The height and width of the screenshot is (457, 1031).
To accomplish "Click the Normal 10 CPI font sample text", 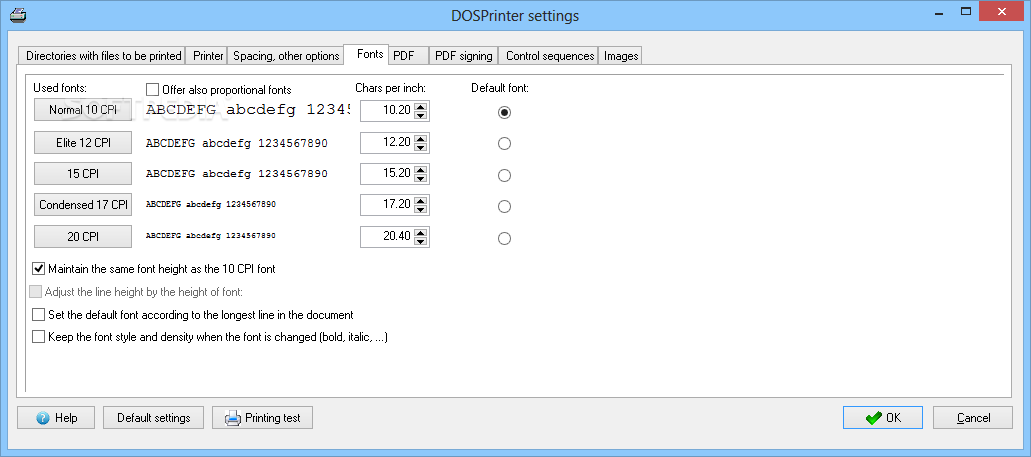I will pyautogui.click(x=248, y=110).
